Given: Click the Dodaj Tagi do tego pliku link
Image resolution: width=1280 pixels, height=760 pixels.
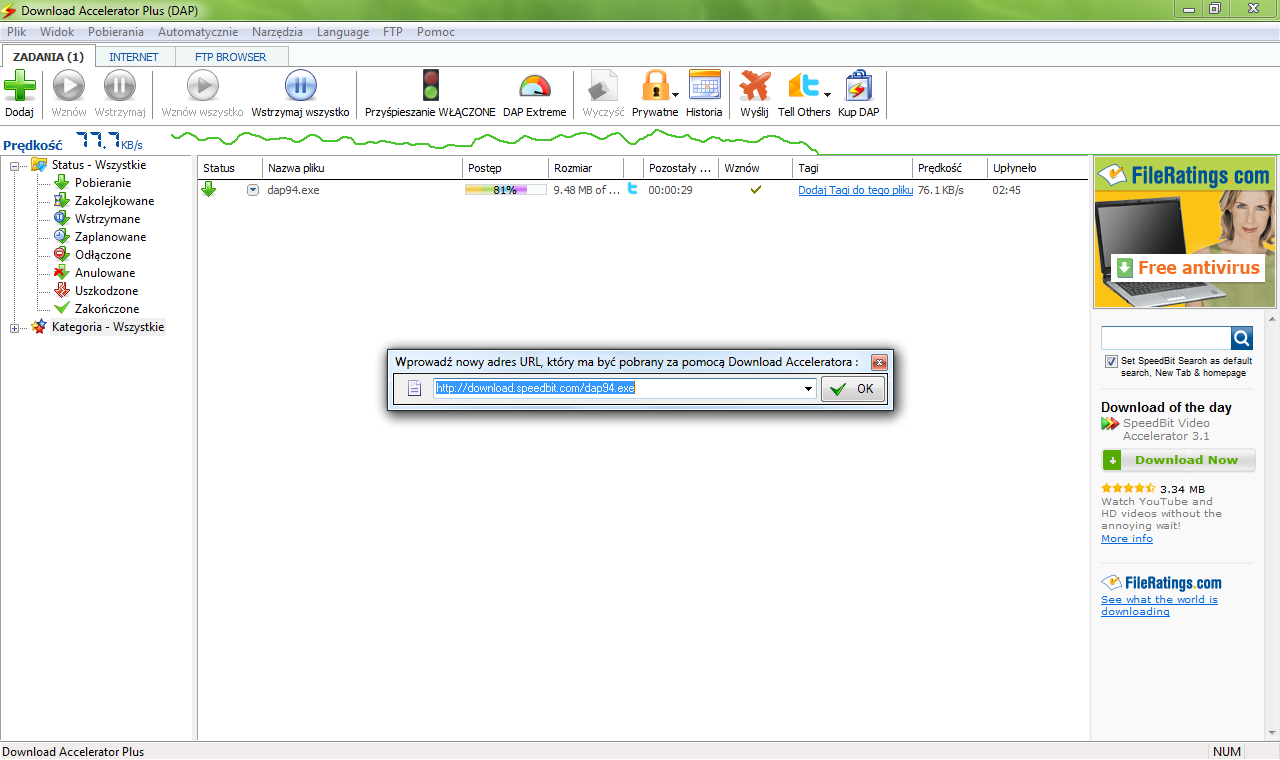Looking at the screenshot, I should point(855,190).
